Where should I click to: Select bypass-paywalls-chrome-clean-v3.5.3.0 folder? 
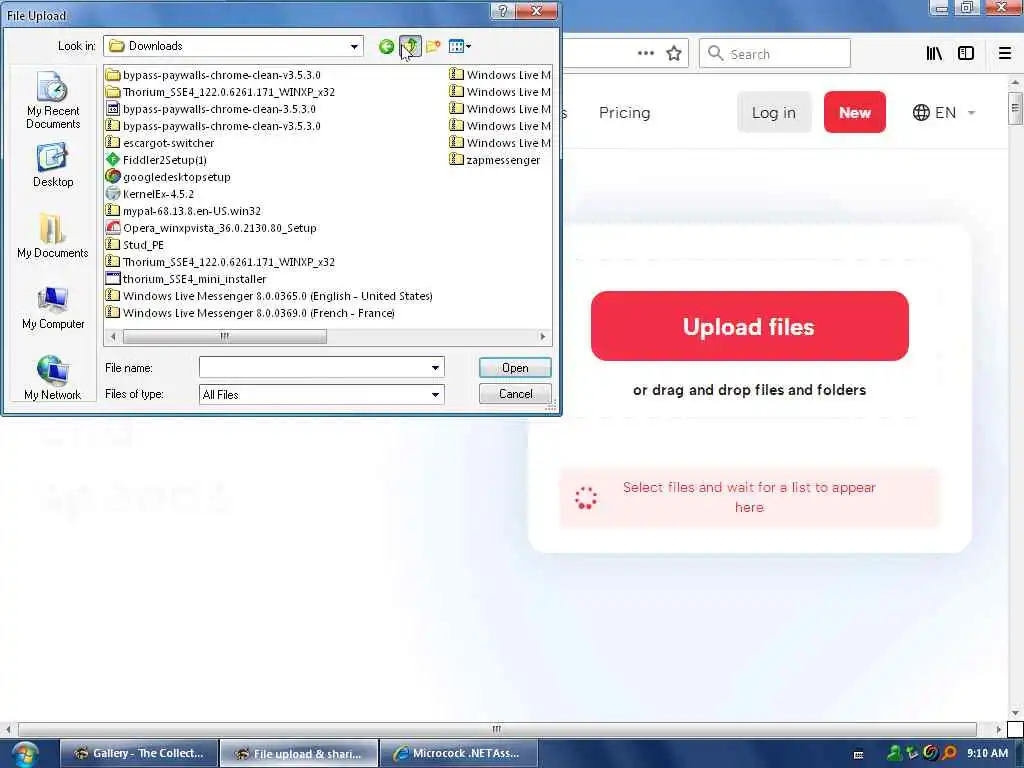coord(213,74)
